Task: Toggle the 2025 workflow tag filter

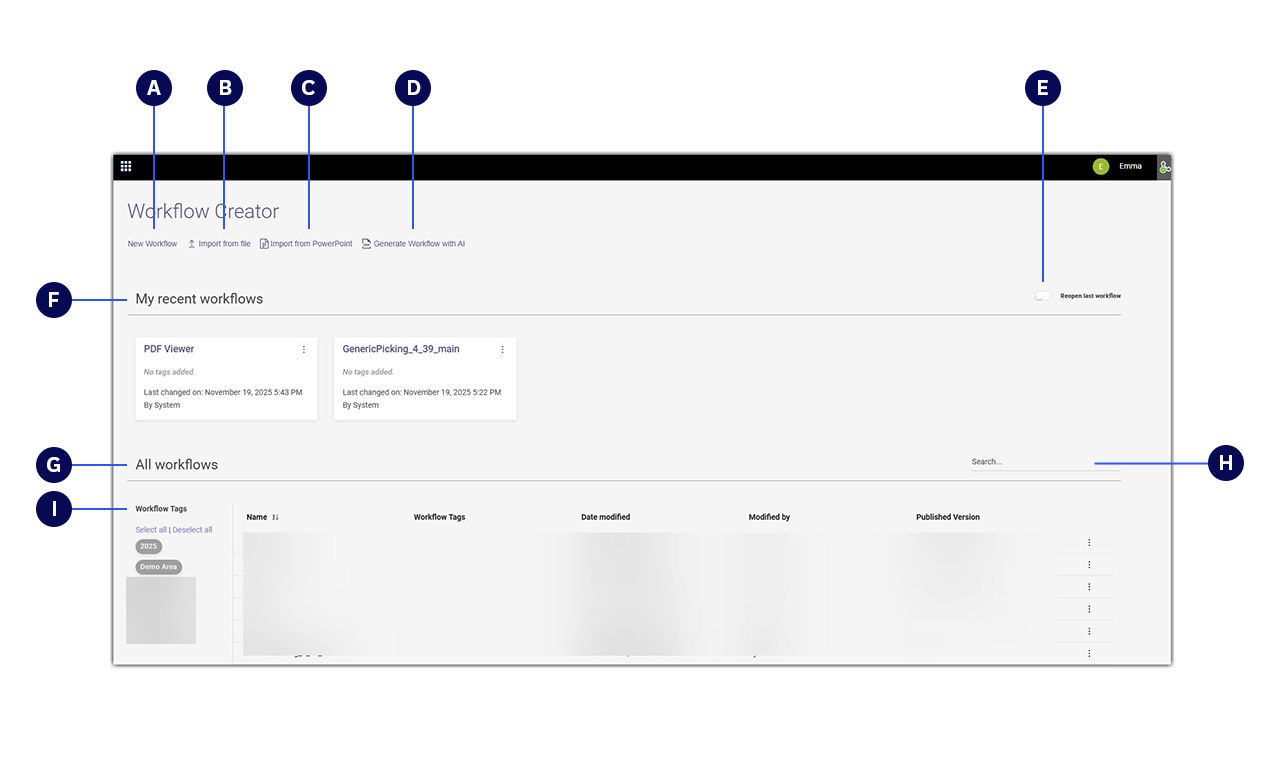Action: tap(149, 547)
